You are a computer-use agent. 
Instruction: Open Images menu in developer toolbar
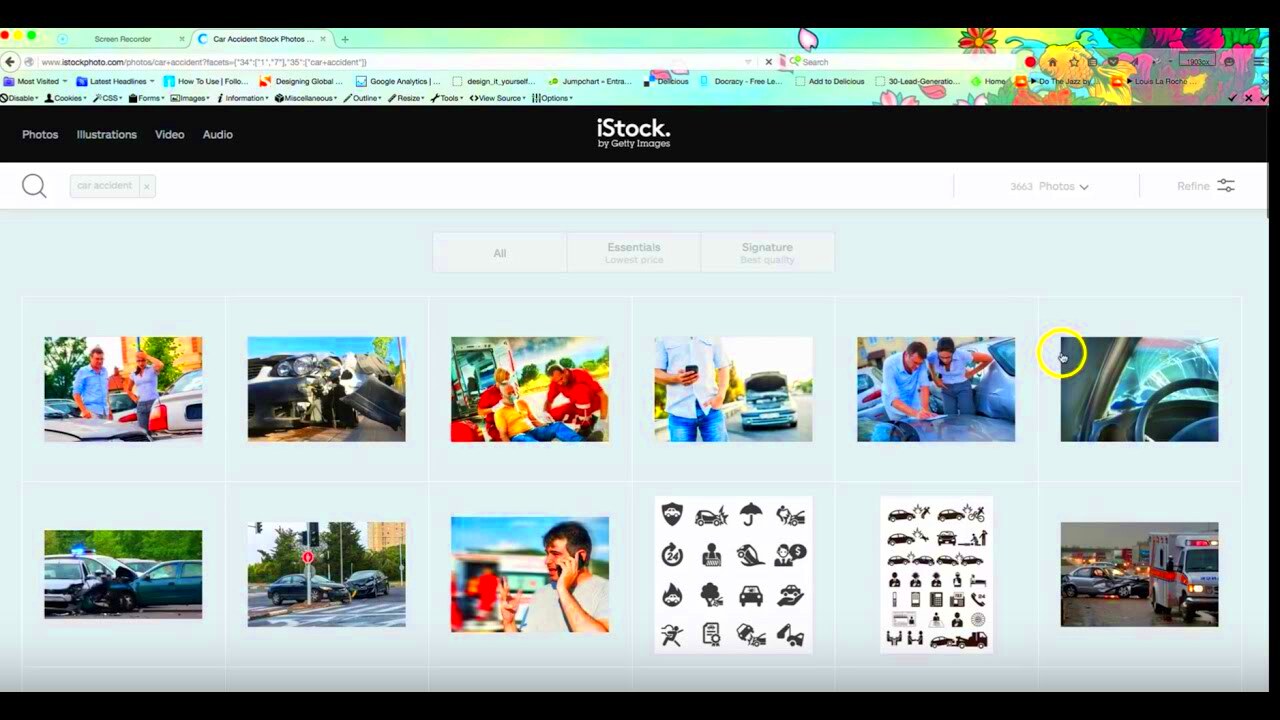coord(191,98)
